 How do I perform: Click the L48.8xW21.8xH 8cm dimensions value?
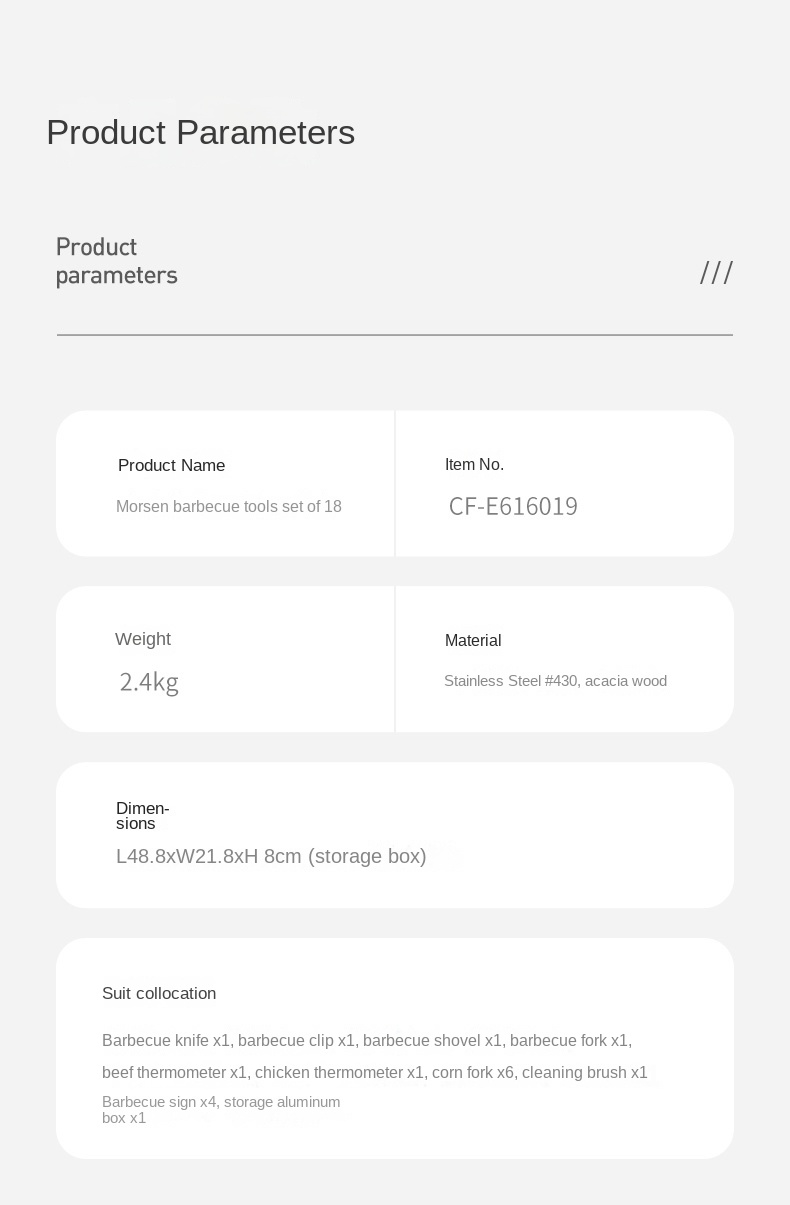click(x=271, y=856)
